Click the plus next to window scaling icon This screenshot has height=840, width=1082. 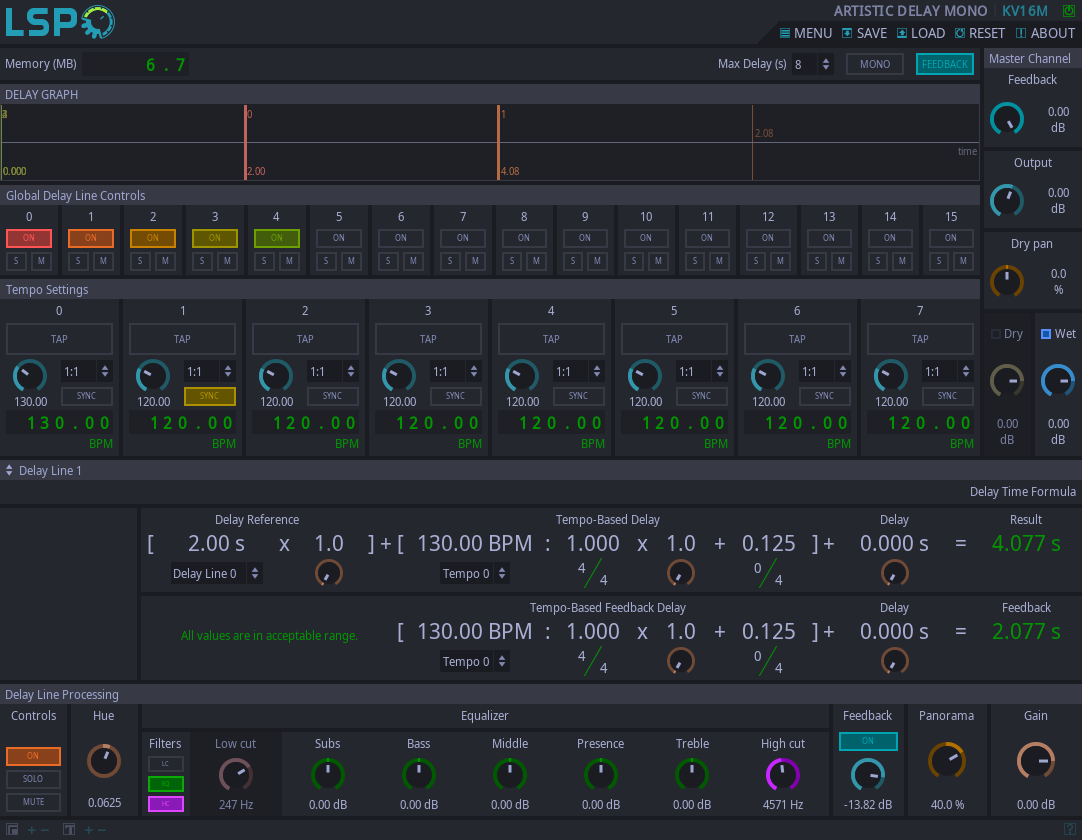(32, 830)
